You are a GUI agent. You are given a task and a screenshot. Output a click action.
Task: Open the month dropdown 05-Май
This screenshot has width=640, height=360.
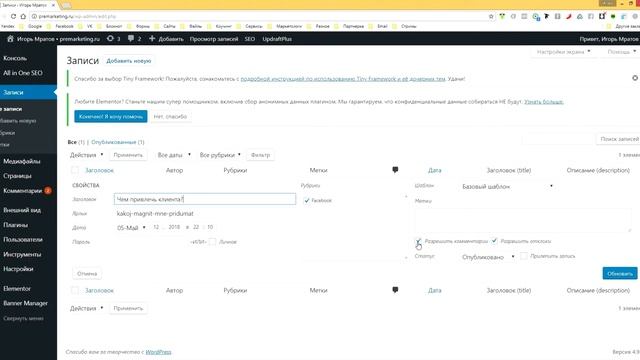tap(131, 228)
